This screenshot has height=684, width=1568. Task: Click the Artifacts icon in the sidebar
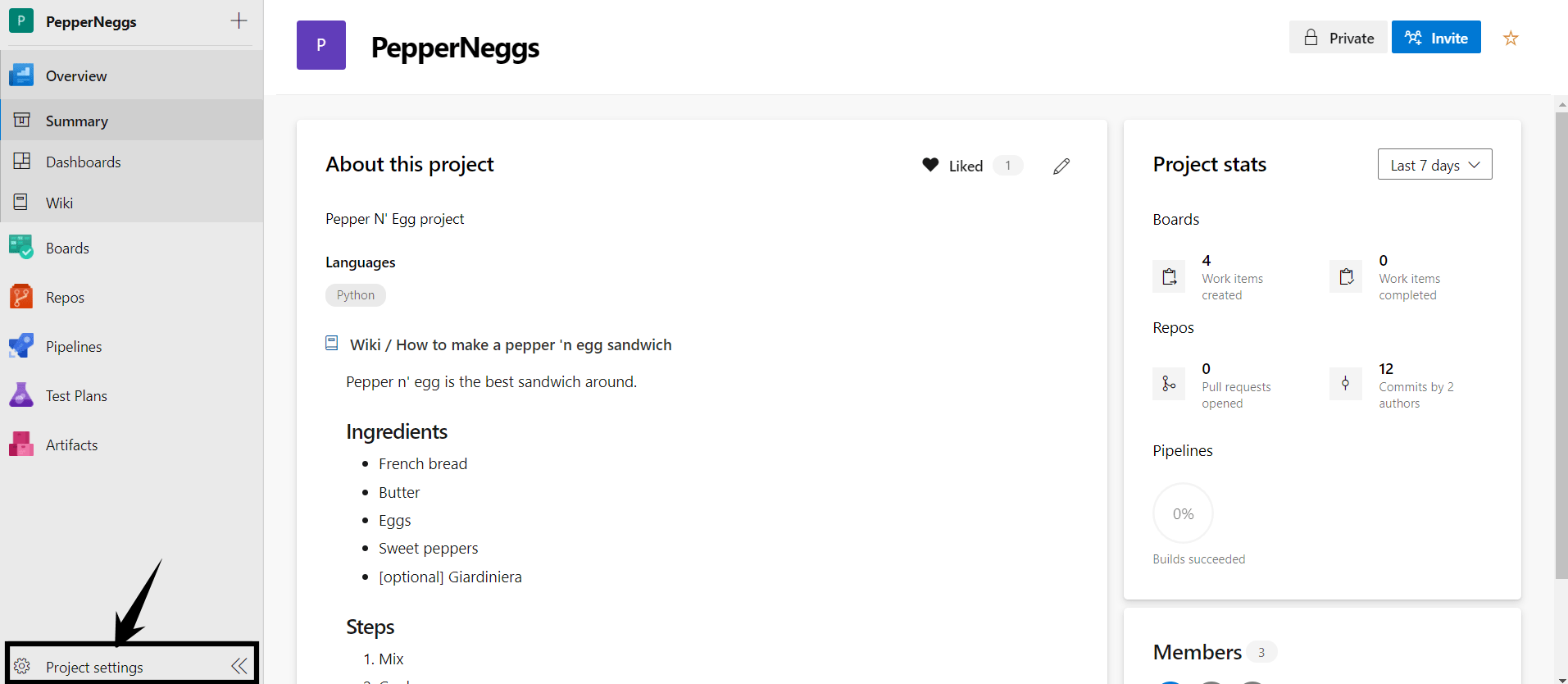[21, 444]
